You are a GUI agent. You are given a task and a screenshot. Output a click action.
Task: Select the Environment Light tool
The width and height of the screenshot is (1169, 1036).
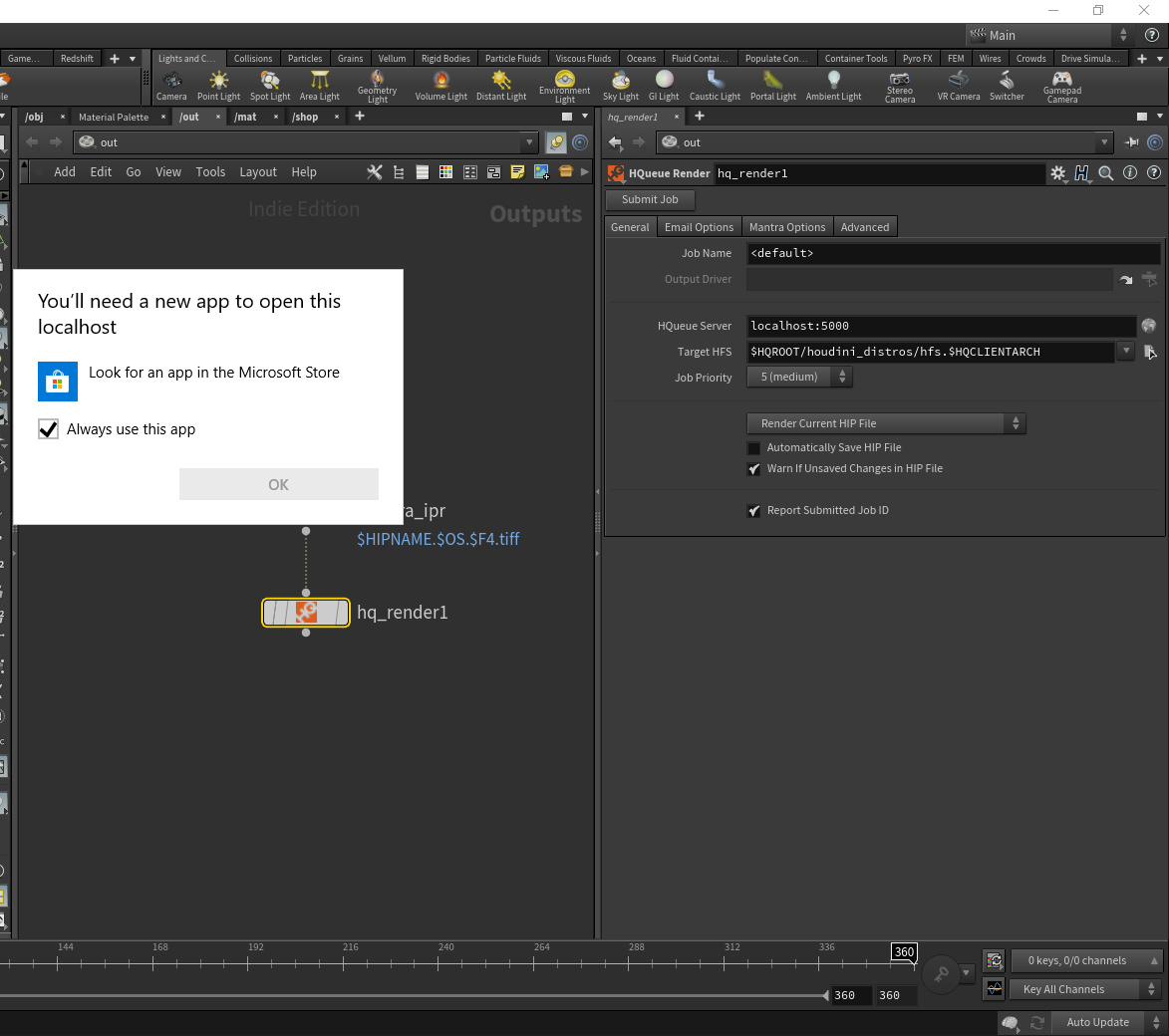pyautogui.click(x=564, y=87)
